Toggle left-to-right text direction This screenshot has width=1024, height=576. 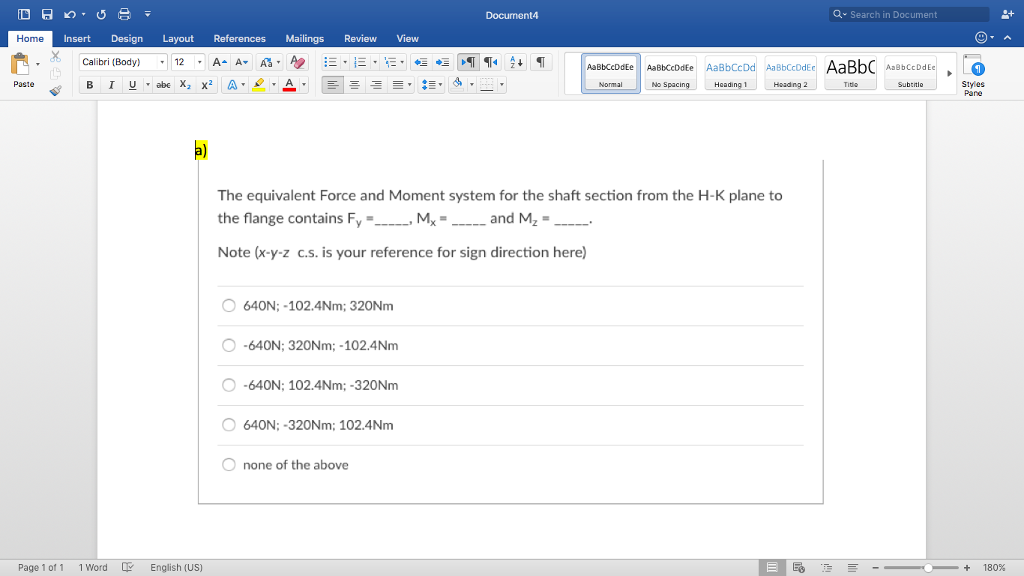click(468, 62)
